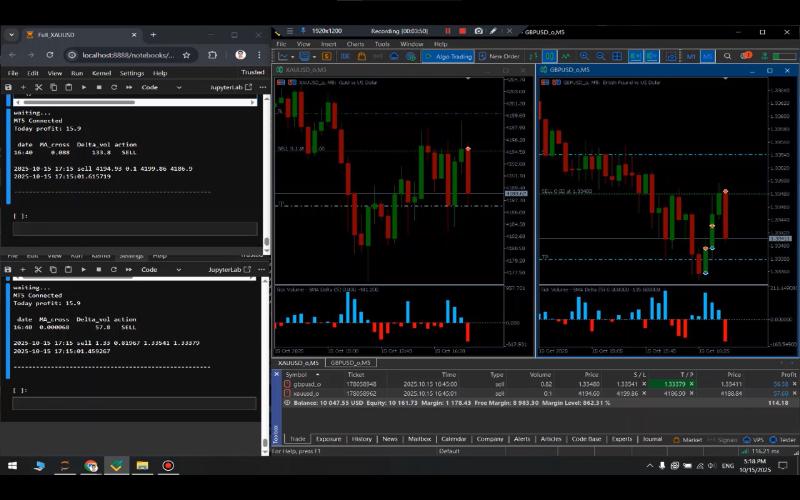The image size is (800, 500).
Task: Open the History tab in Toolbox
Action: pos(361,439)
